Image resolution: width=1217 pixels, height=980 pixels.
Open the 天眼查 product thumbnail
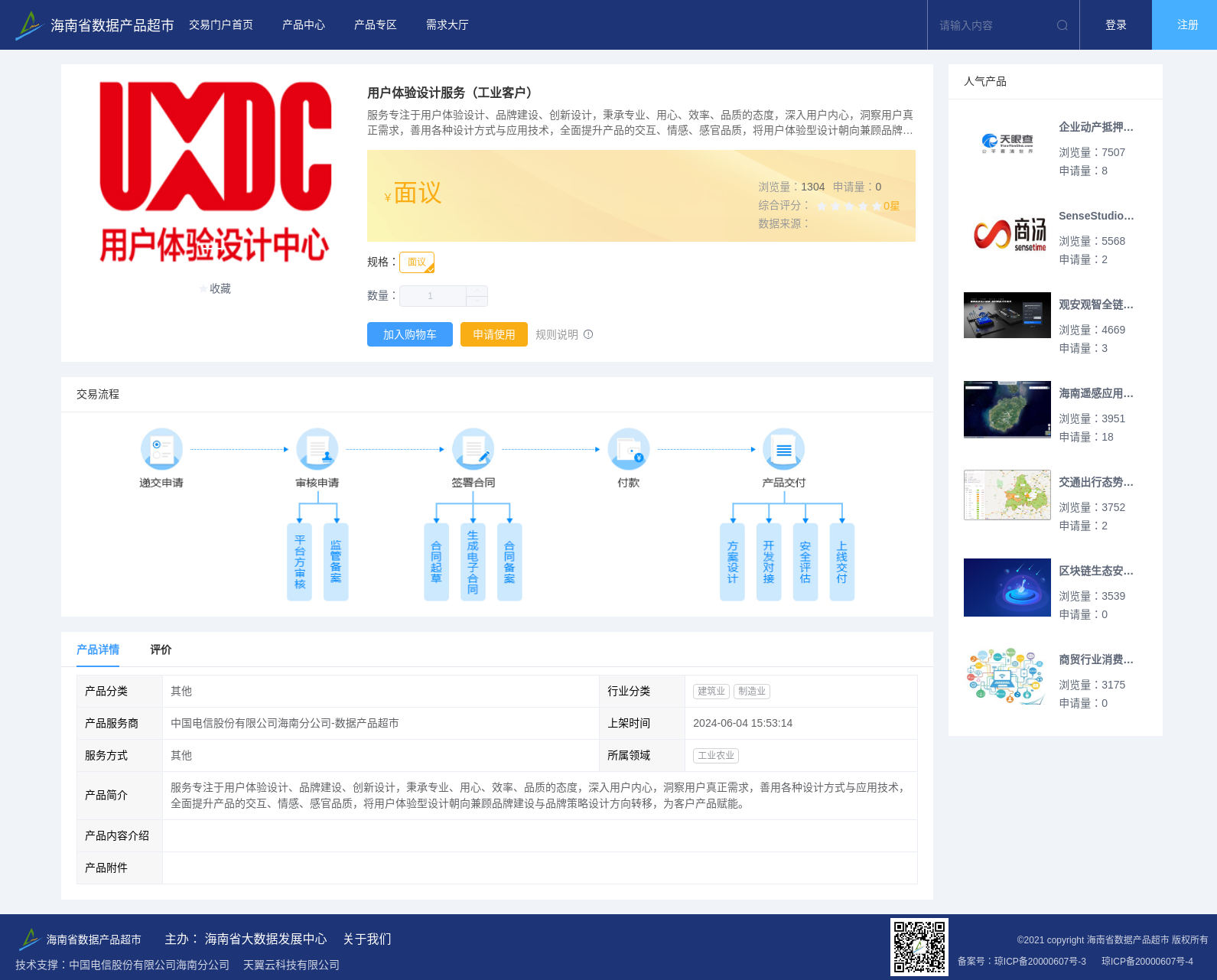pos(1007,144)
